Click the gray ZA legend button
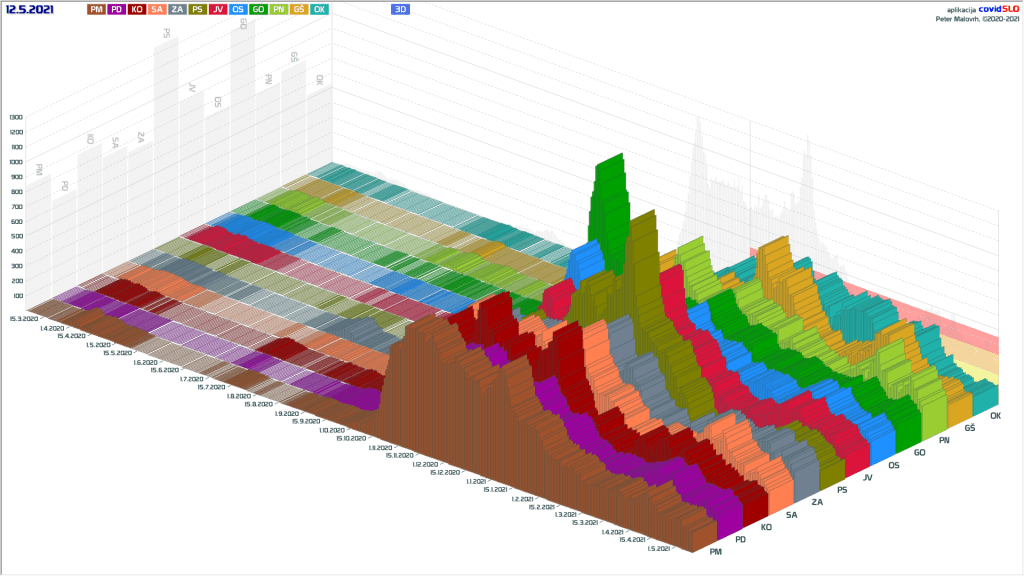Image resolution: width=1024 pixels, height=576 pixels. click(177, 9)
